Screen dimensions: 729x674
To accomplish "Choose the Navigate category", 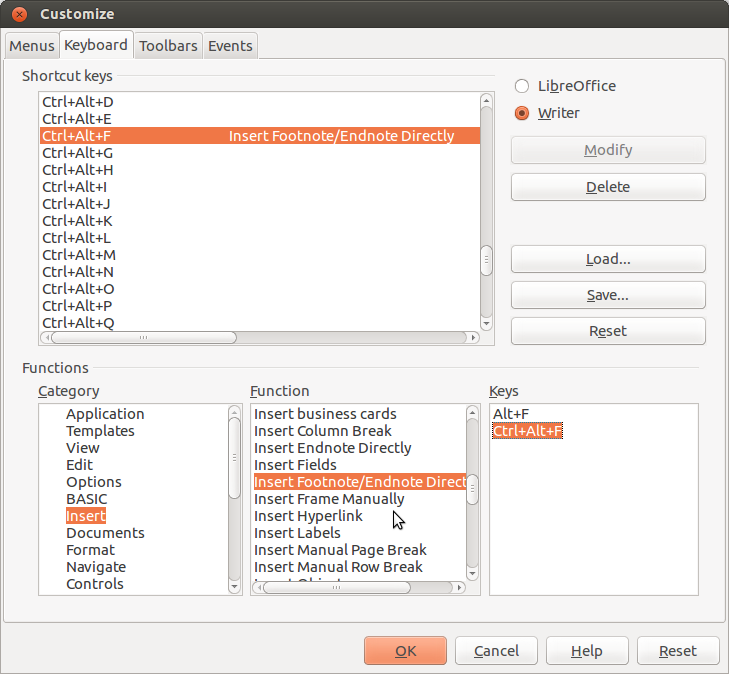I will (x=96, y=567).
